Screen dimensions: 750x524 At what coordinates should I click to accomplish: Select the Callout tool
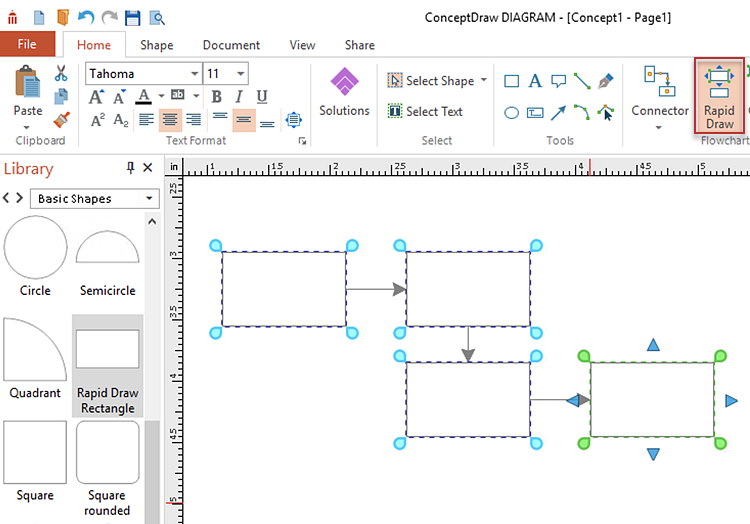(x=558, y=81)
